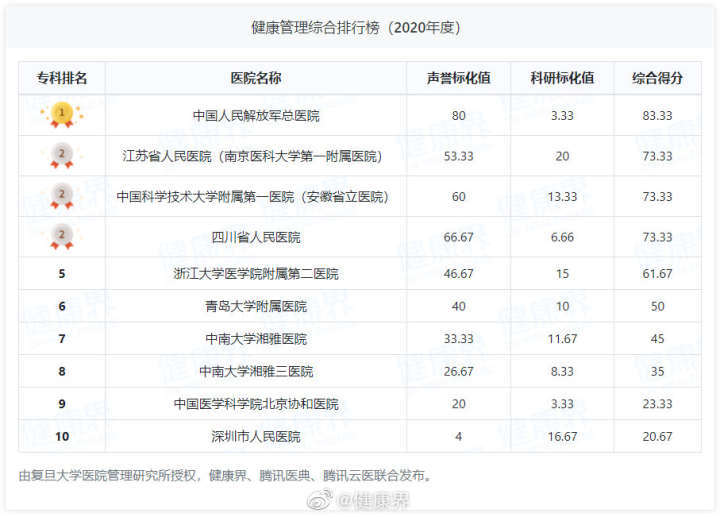720x517 pixels.
Task: Click research value 10 for 青岛大学附属医院
Action: (562, 306)
